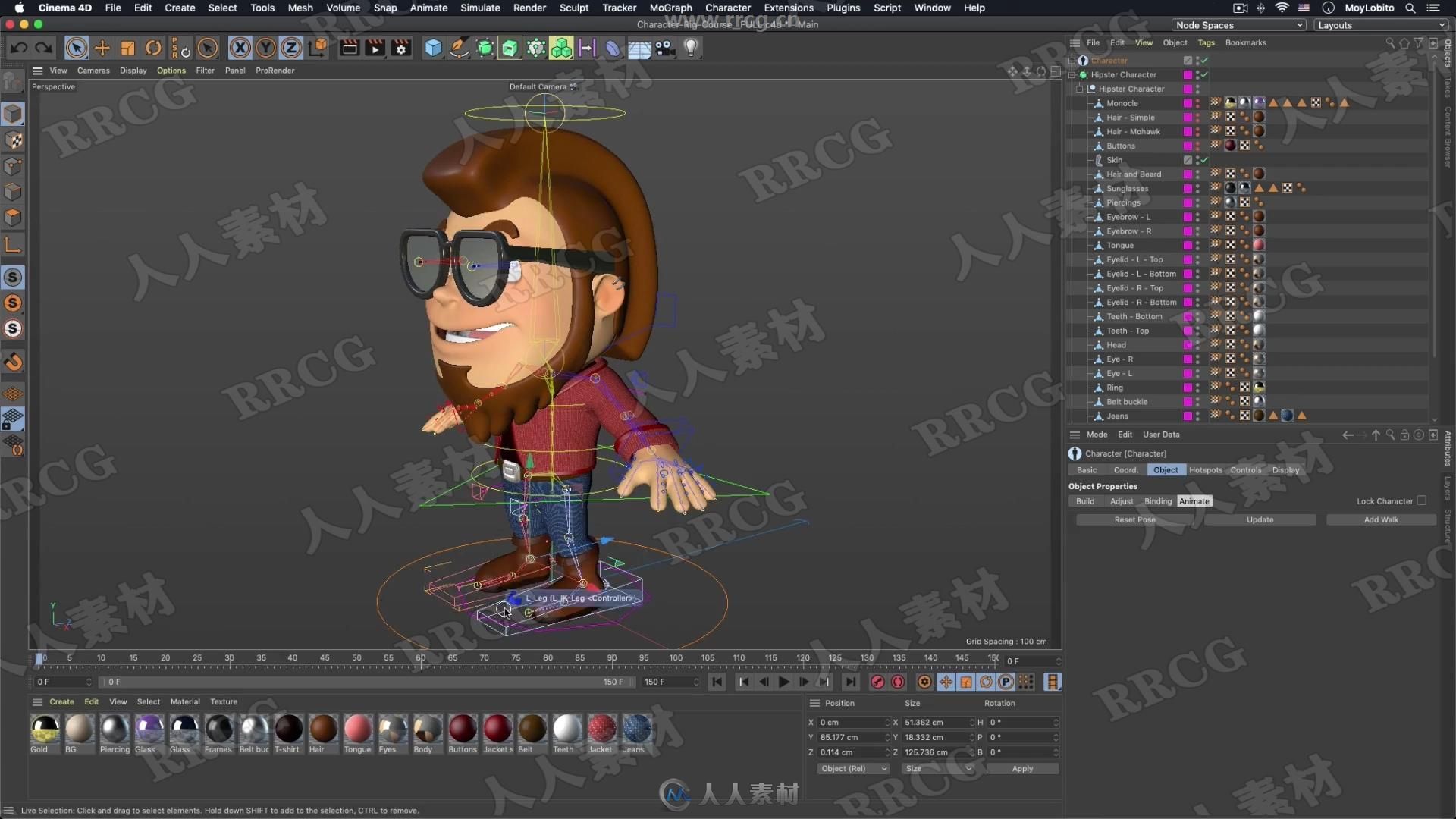Open the viewport hamburger menu
This screenshot has width=1456, height=819.
pos(37,71)
